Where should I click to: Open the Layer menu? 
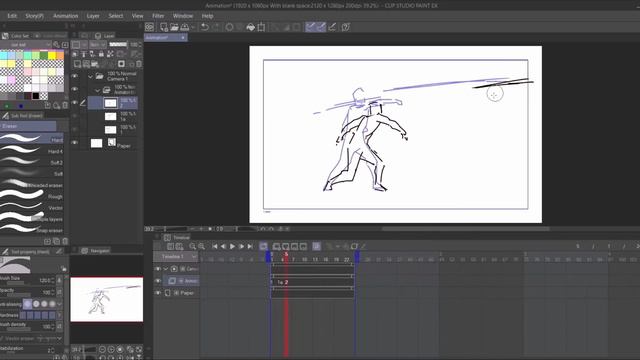tap(93, 16)
